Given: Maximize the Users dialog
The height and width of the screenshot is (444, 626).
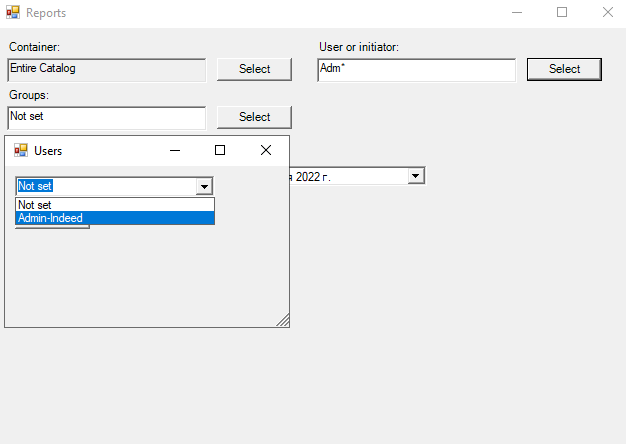Looking at the screenshot, I should [220, 150].
